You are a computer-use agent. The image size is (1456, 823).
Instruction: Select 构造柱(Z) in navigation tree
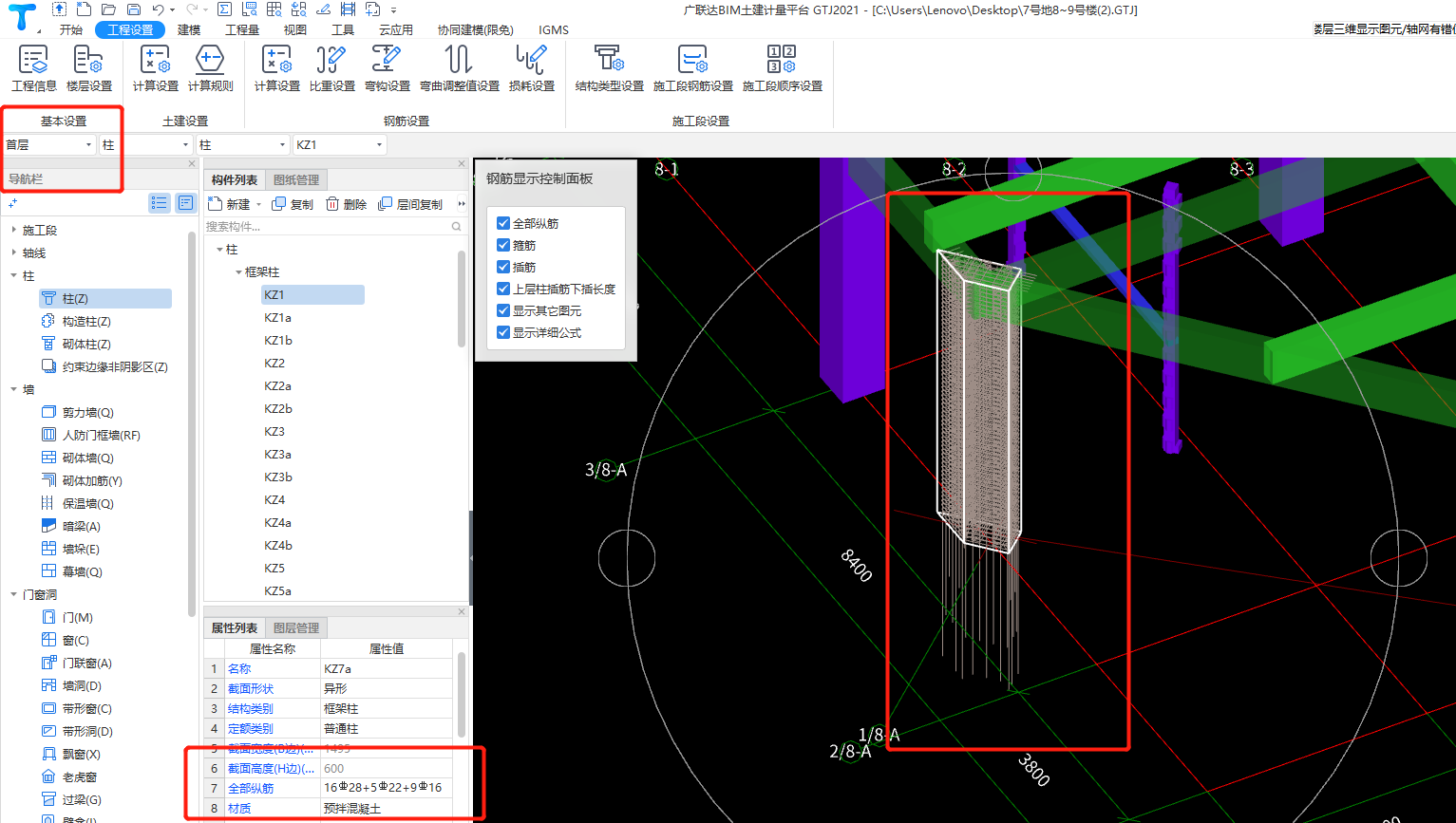77,322
